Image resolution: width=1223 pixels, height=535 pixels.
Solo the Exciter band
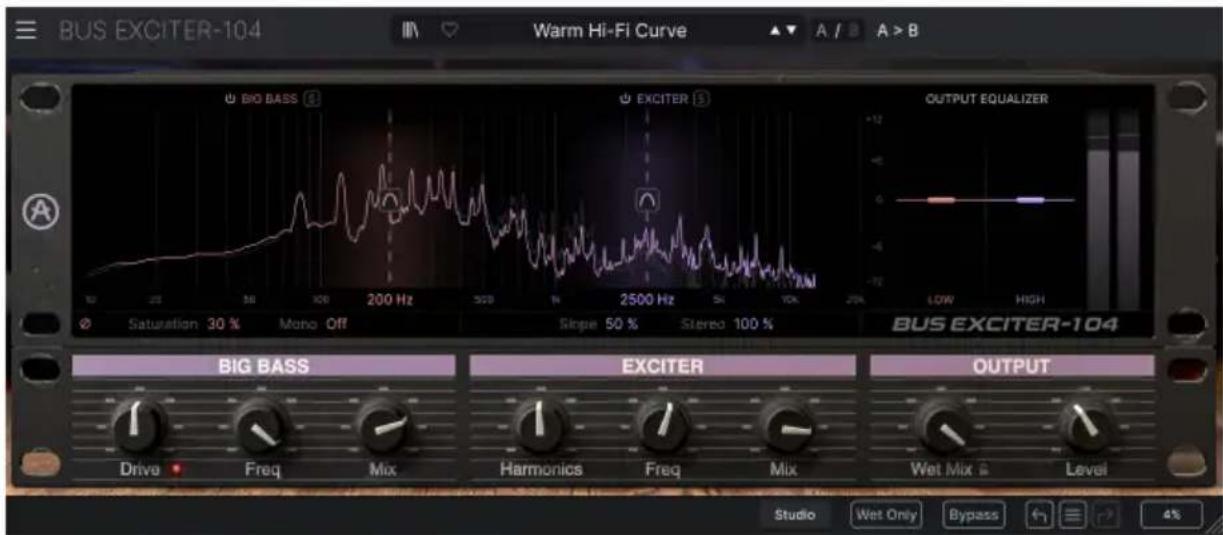click(703, 99)
